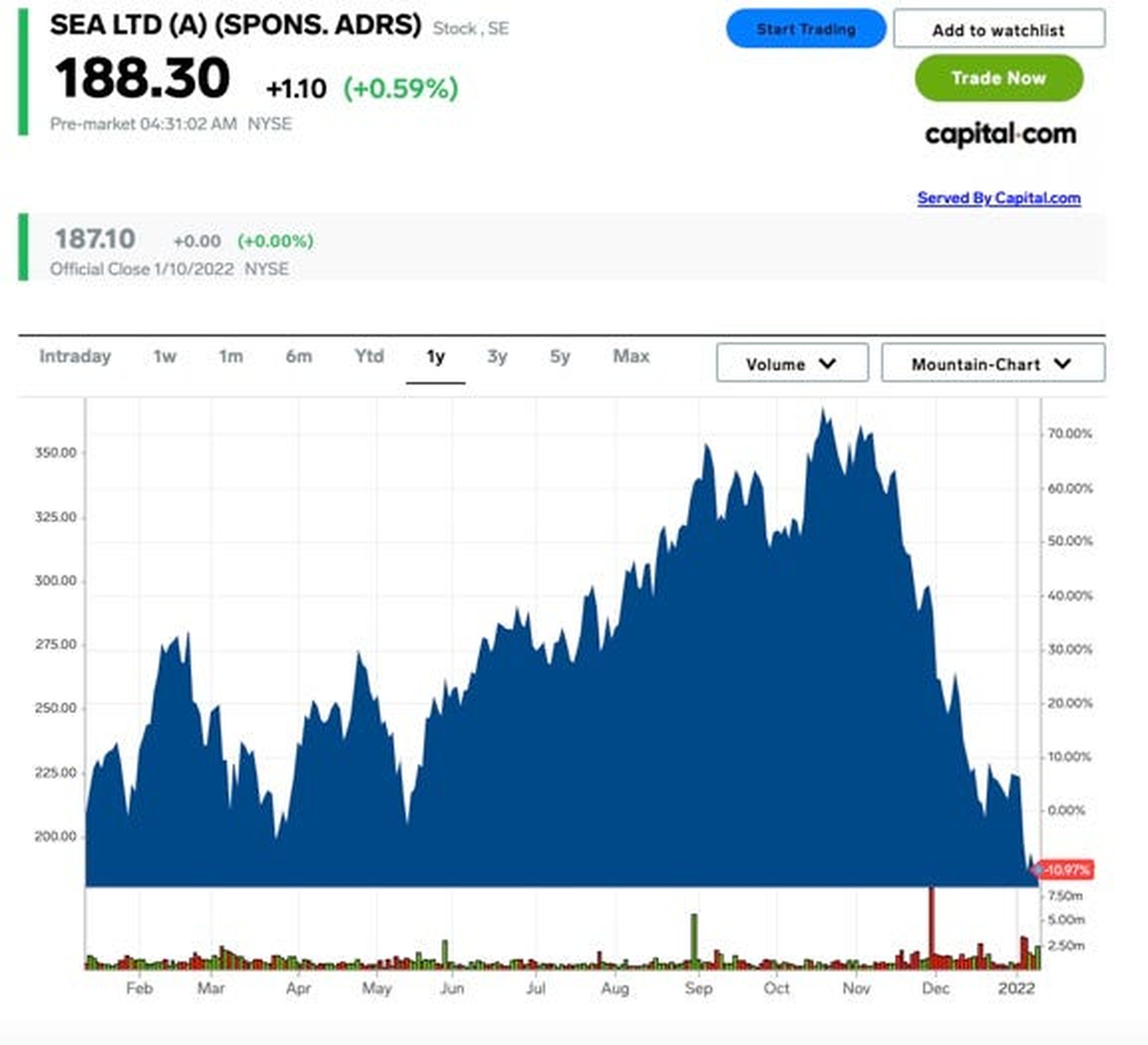Switch to the Intraday tab
Screen dimensions: 1148x1045
coord(75,357)
